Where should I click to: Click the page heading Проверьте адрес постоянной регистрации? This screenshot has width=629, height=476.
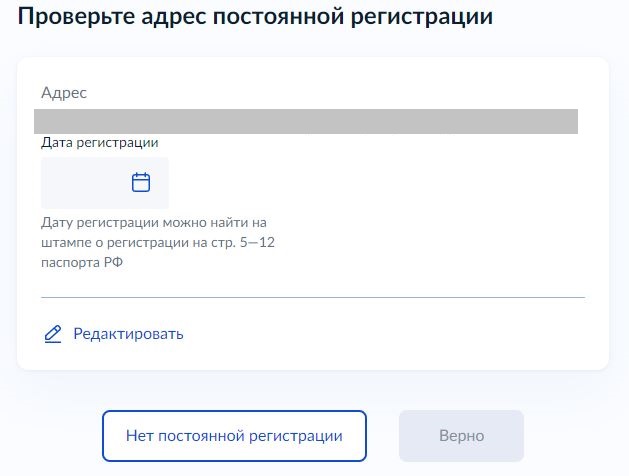(x=255, y=17)
